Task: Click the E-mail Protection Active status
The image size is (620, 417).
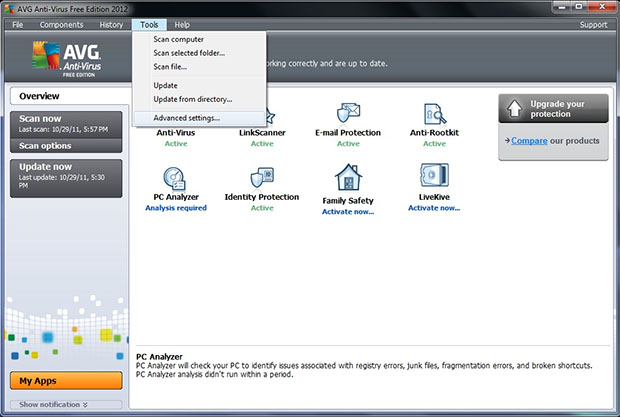Action: pos(348,143)
